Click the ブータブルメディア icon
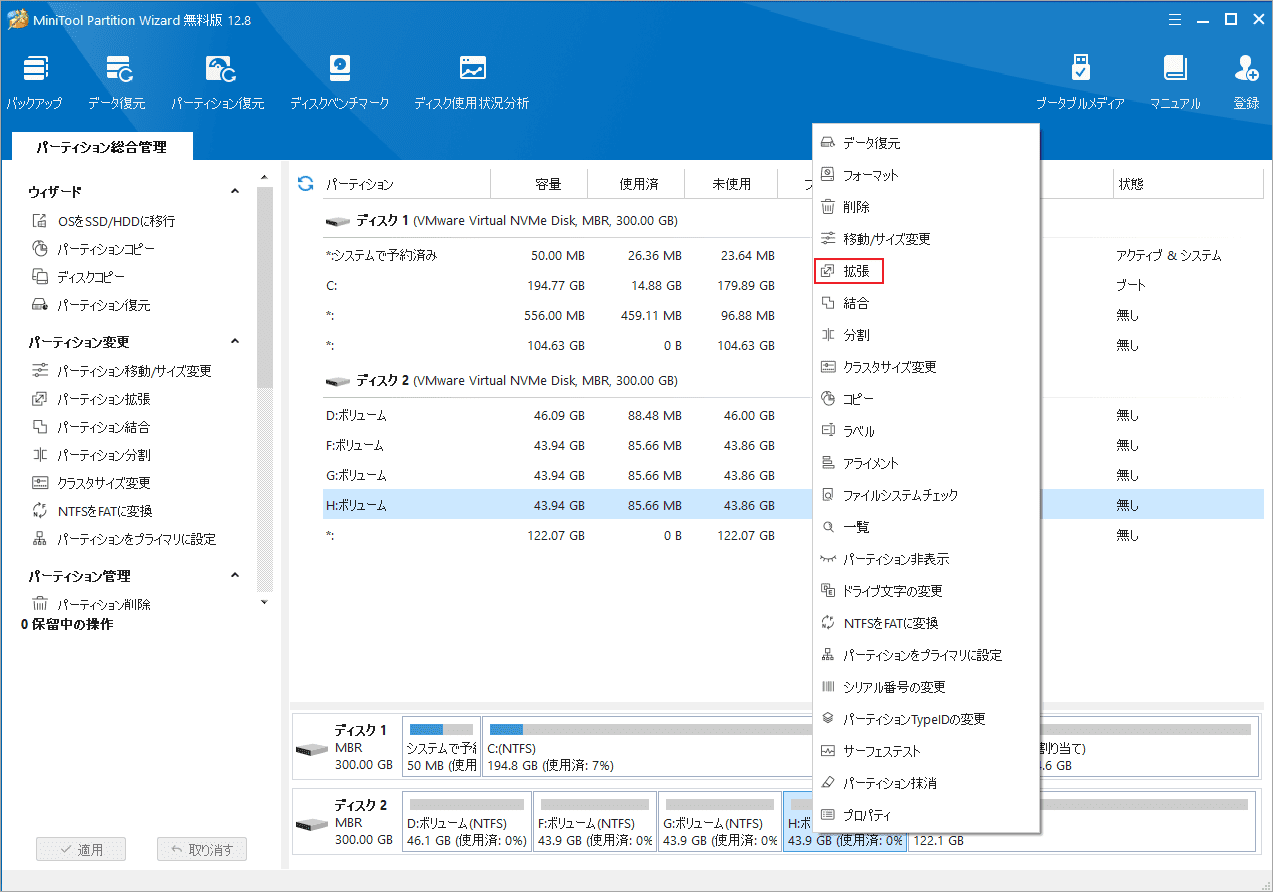 1081,78
